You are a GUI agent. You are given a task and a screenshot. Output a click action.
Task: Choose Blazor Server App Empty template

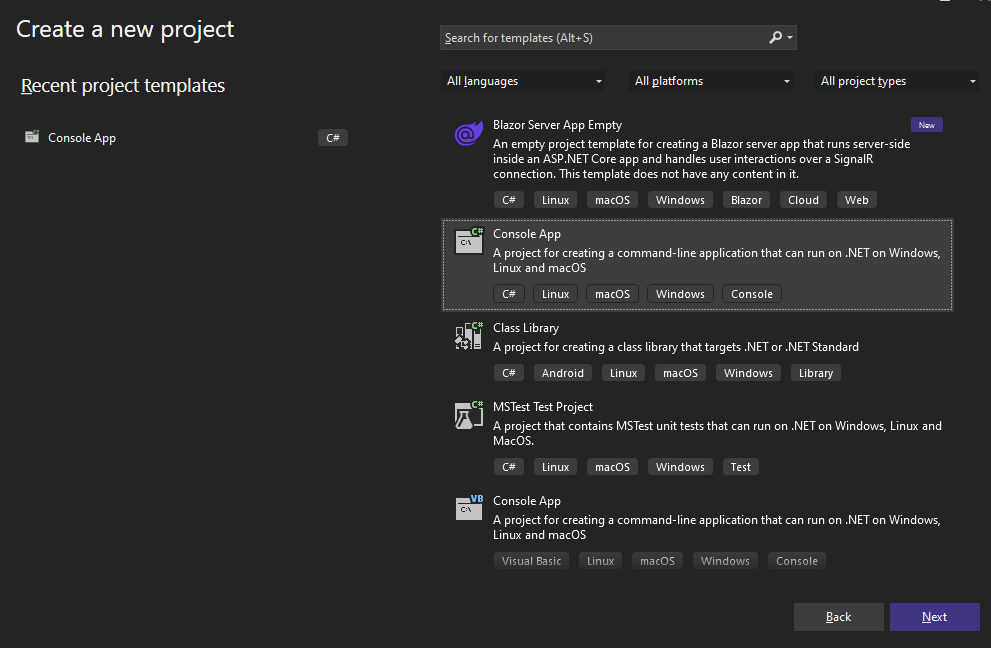557,125
